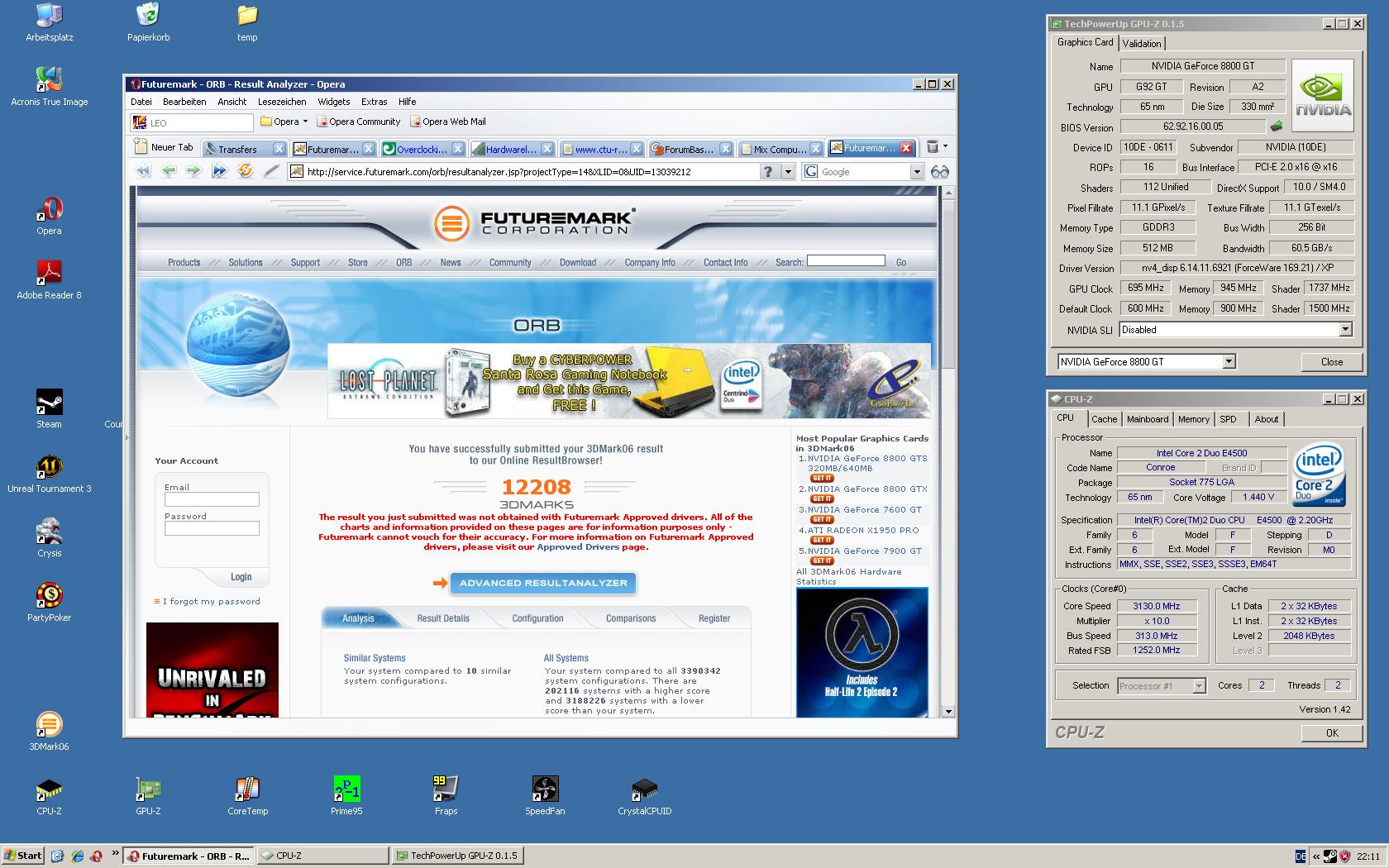
Task: Go back one page in Opera
Action: click(169, 171)
